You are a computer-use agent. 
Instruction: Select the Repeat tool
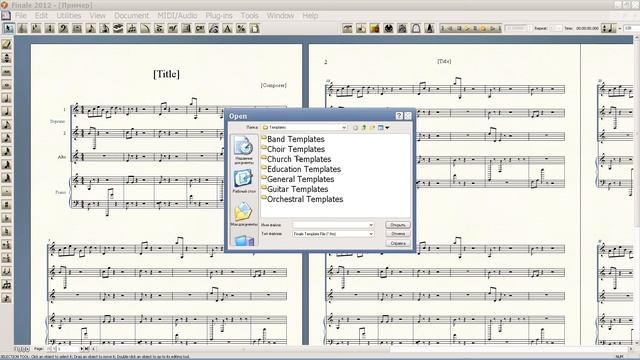coord(187,29)
